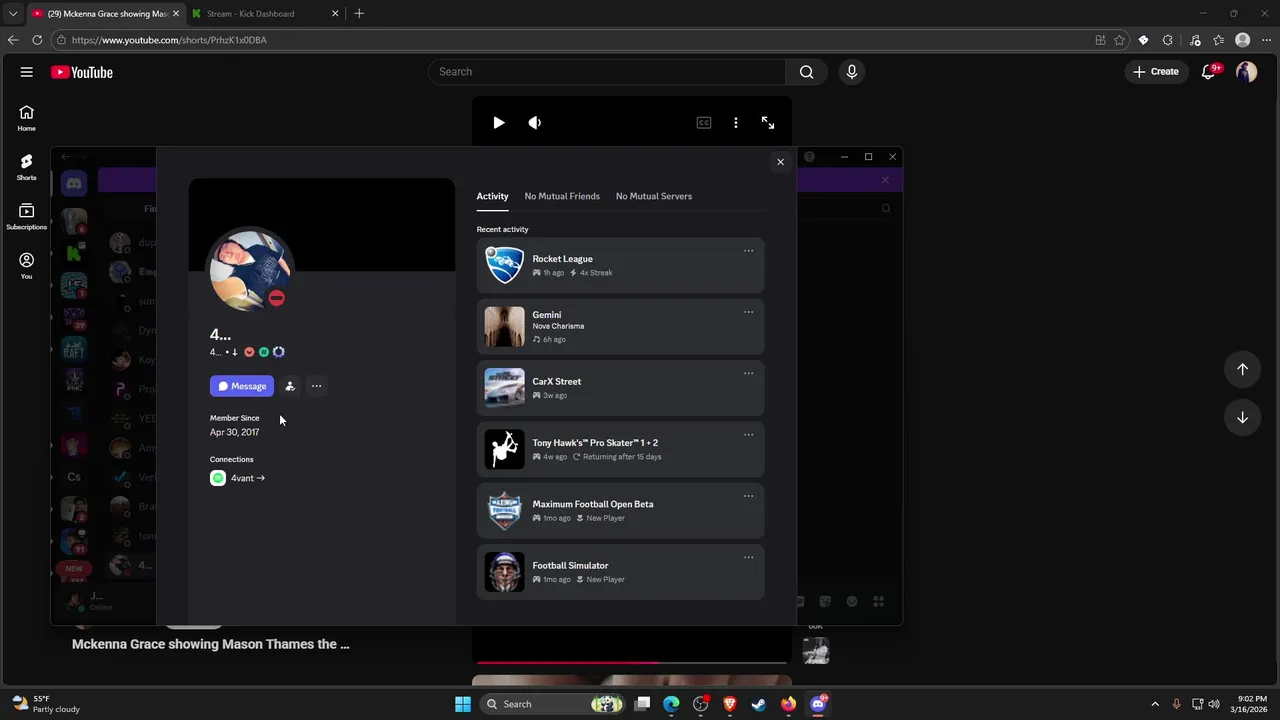Show hidden system tray icons
Image resolution: width=1280 pixels, height=720 pixels.
pos(1155,704)
